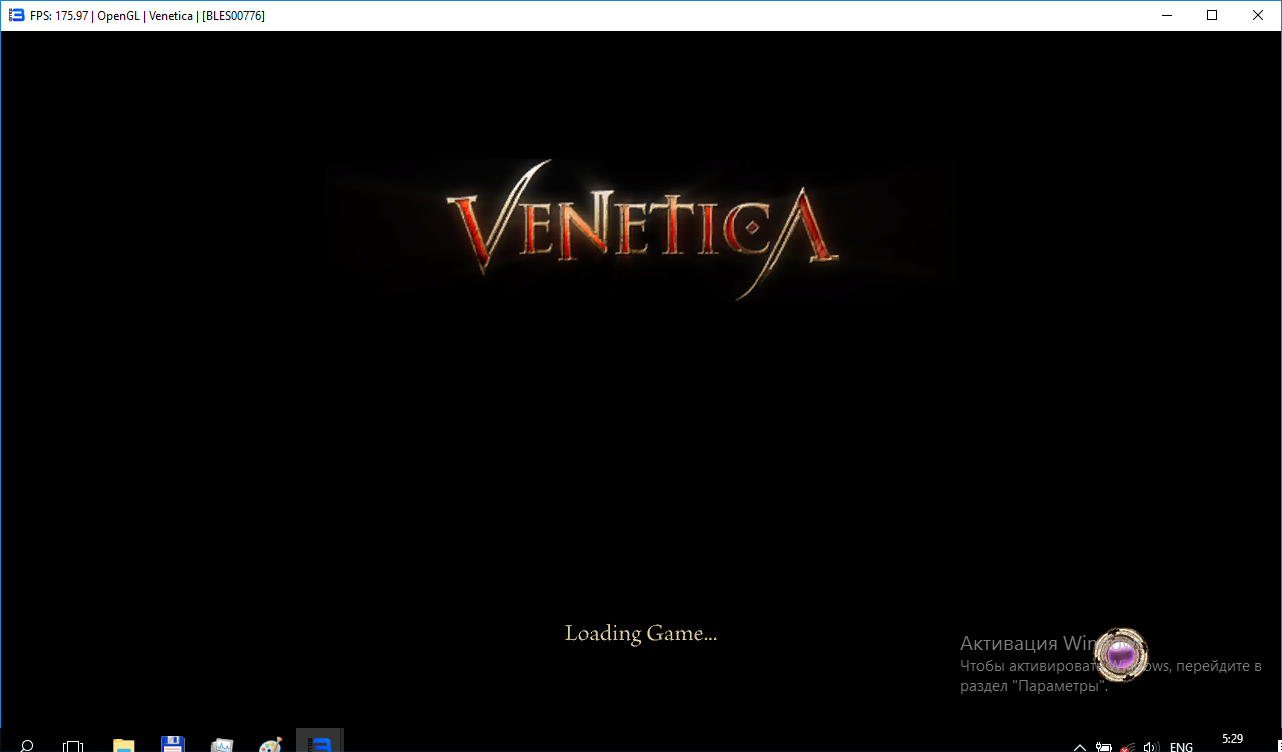Click the RPCS3 icon in the title bar
Image resolution: width=1282 pixels, height=752 pixels.
(x=15, y=15)
